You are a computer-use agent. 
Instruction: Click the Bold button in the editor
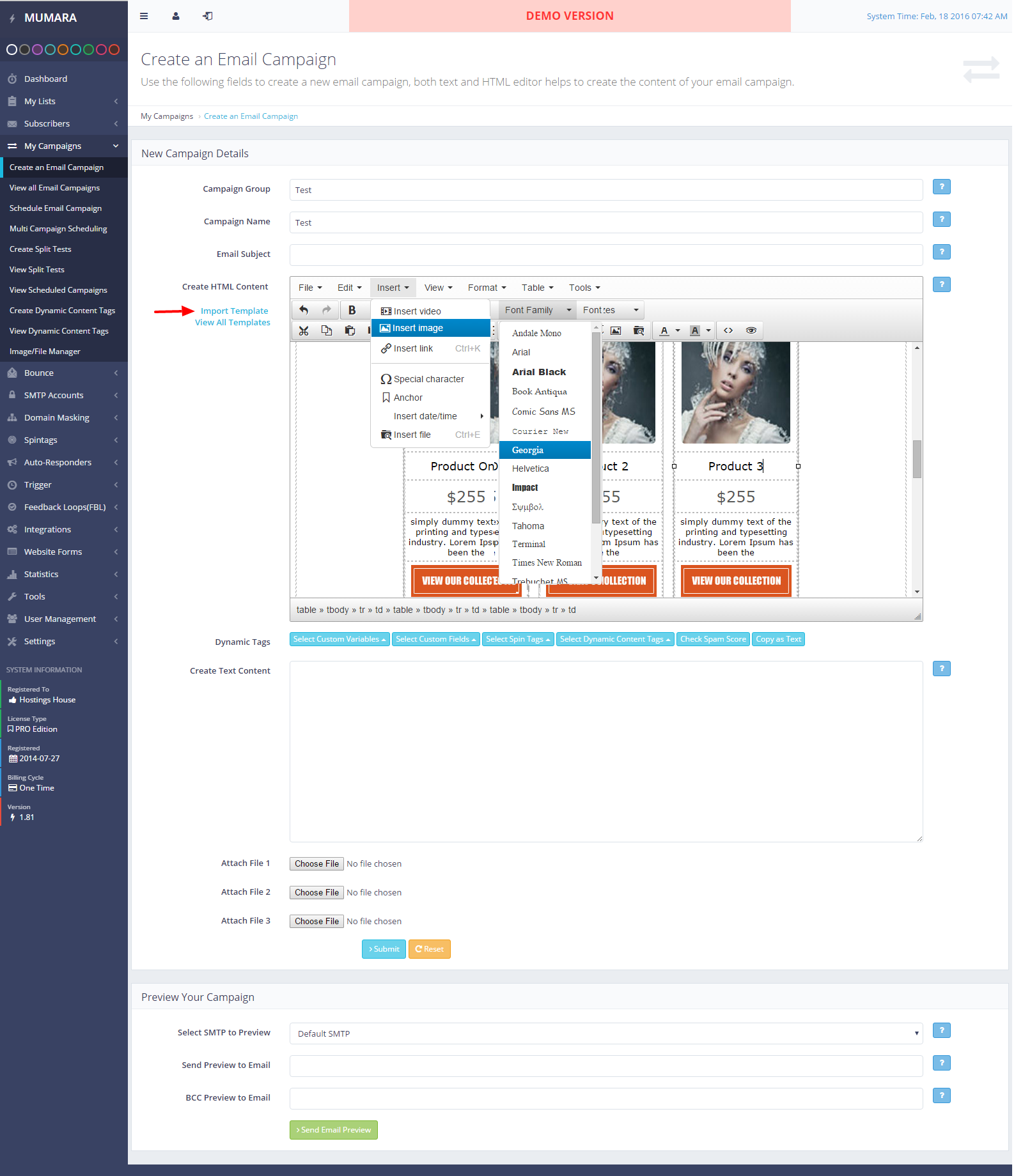coord(352,310)
